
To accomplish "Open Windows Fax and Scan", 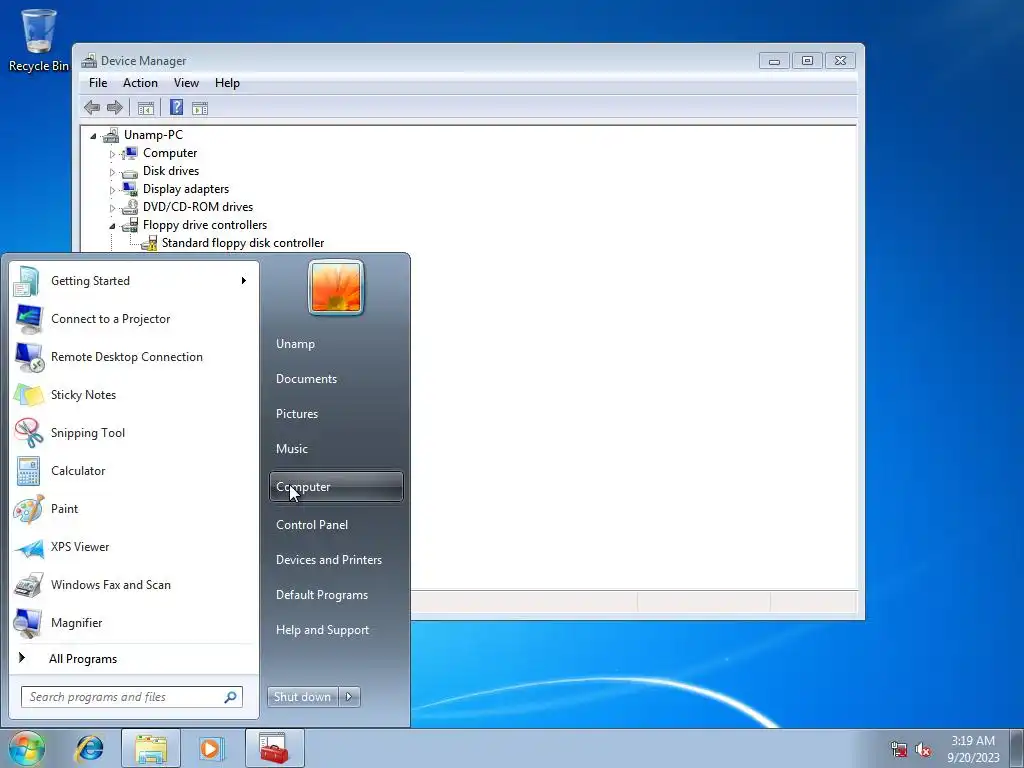I will click(x=133, y=584).
